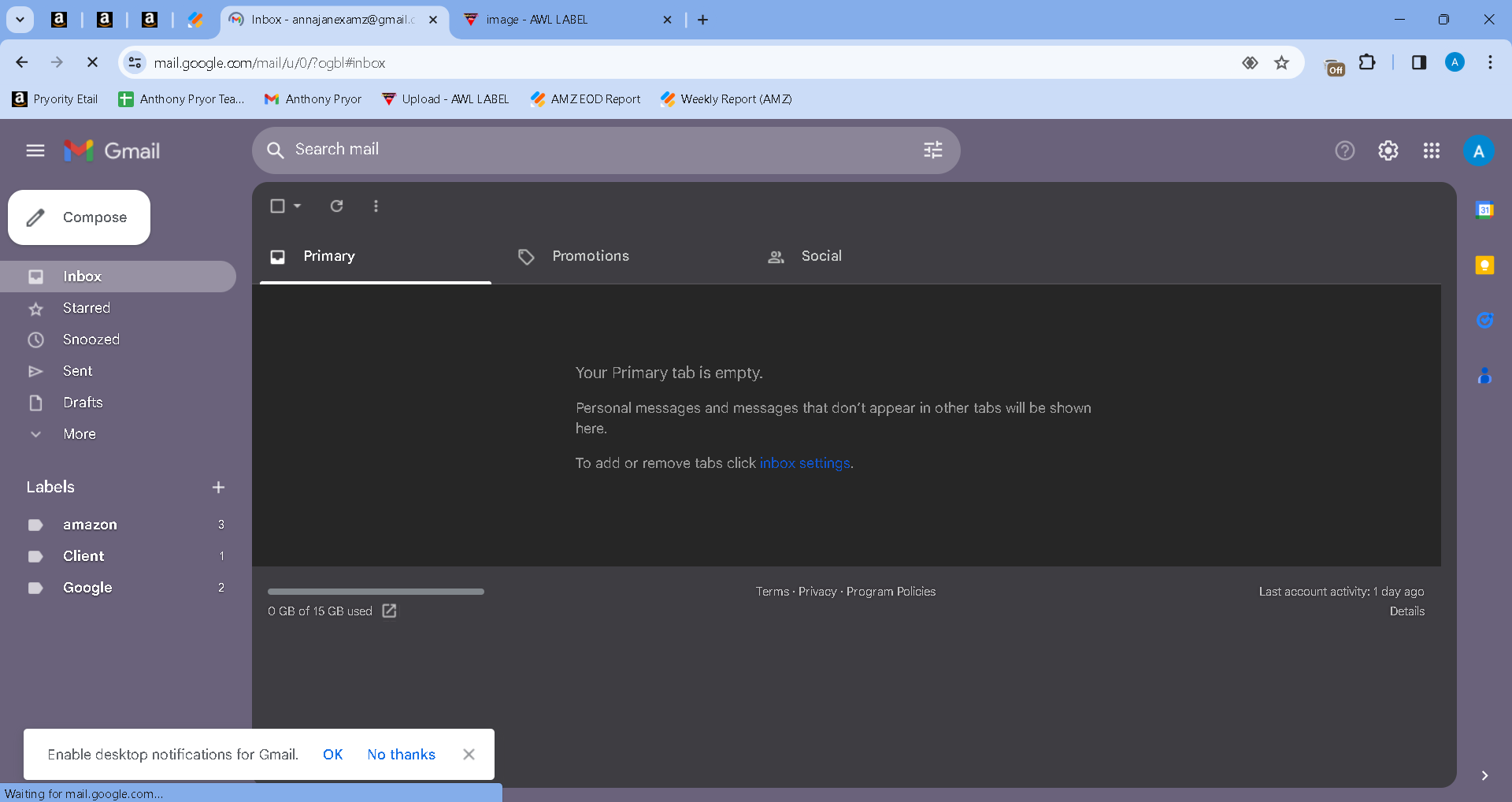Open the Upload - AWL LABEL bookmark
The height and width of the screenshot is (802, 1512).
click(x=445, y=99)
